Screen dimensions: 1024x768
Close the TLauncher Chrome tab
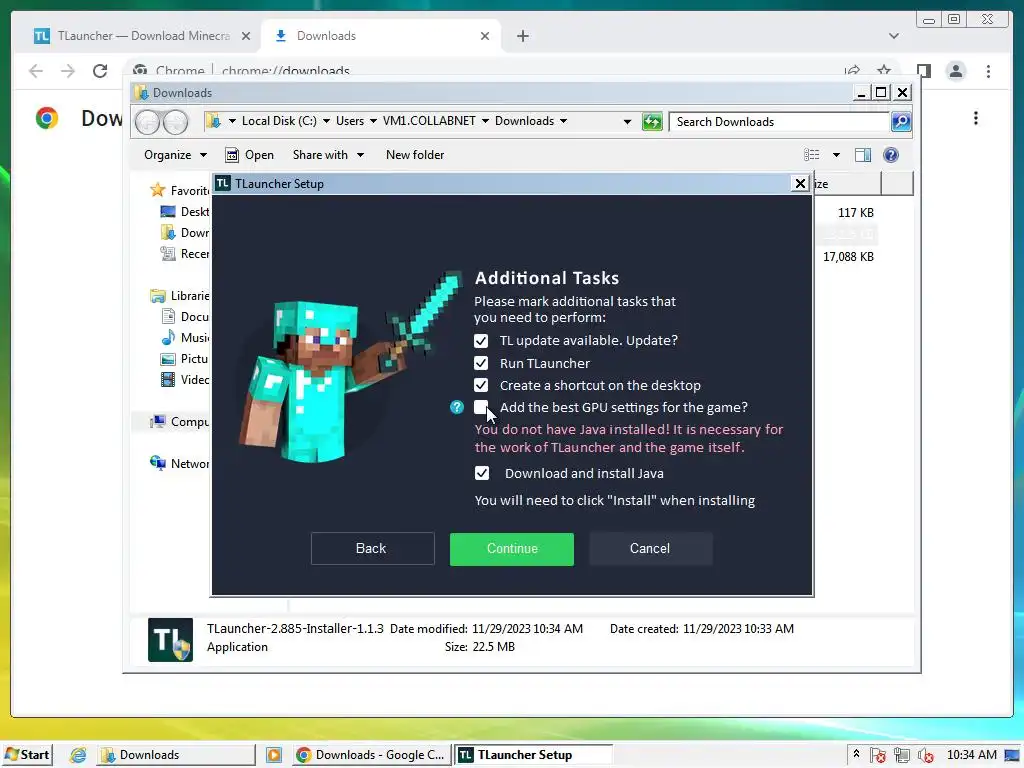coord(246,36)
